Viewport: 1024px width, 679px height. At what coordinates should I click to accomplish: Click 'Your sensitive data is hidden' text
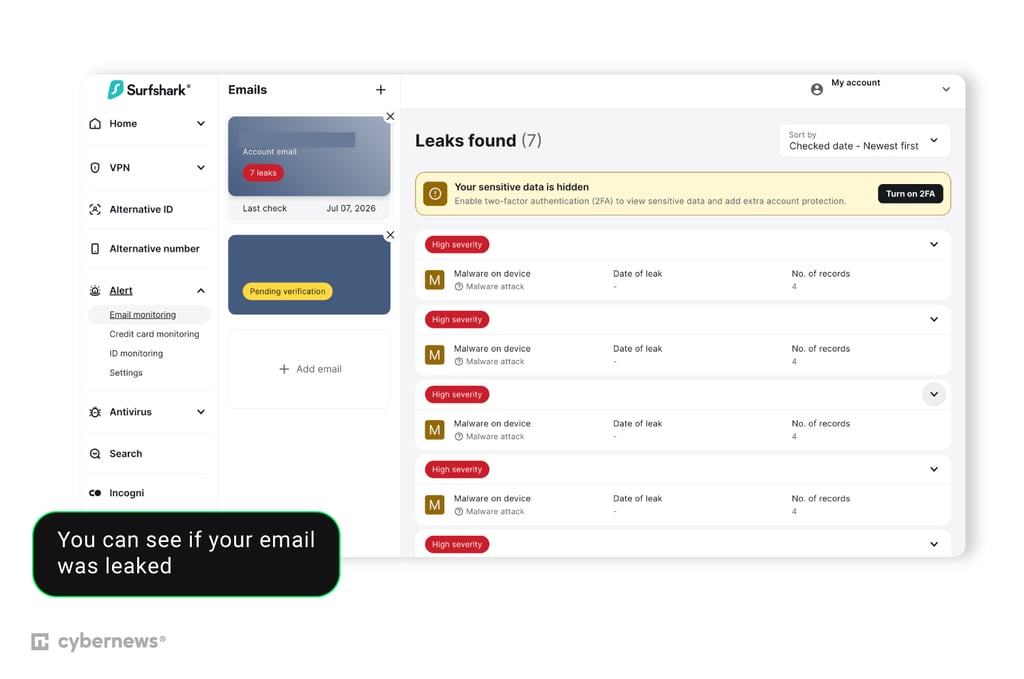522,187
